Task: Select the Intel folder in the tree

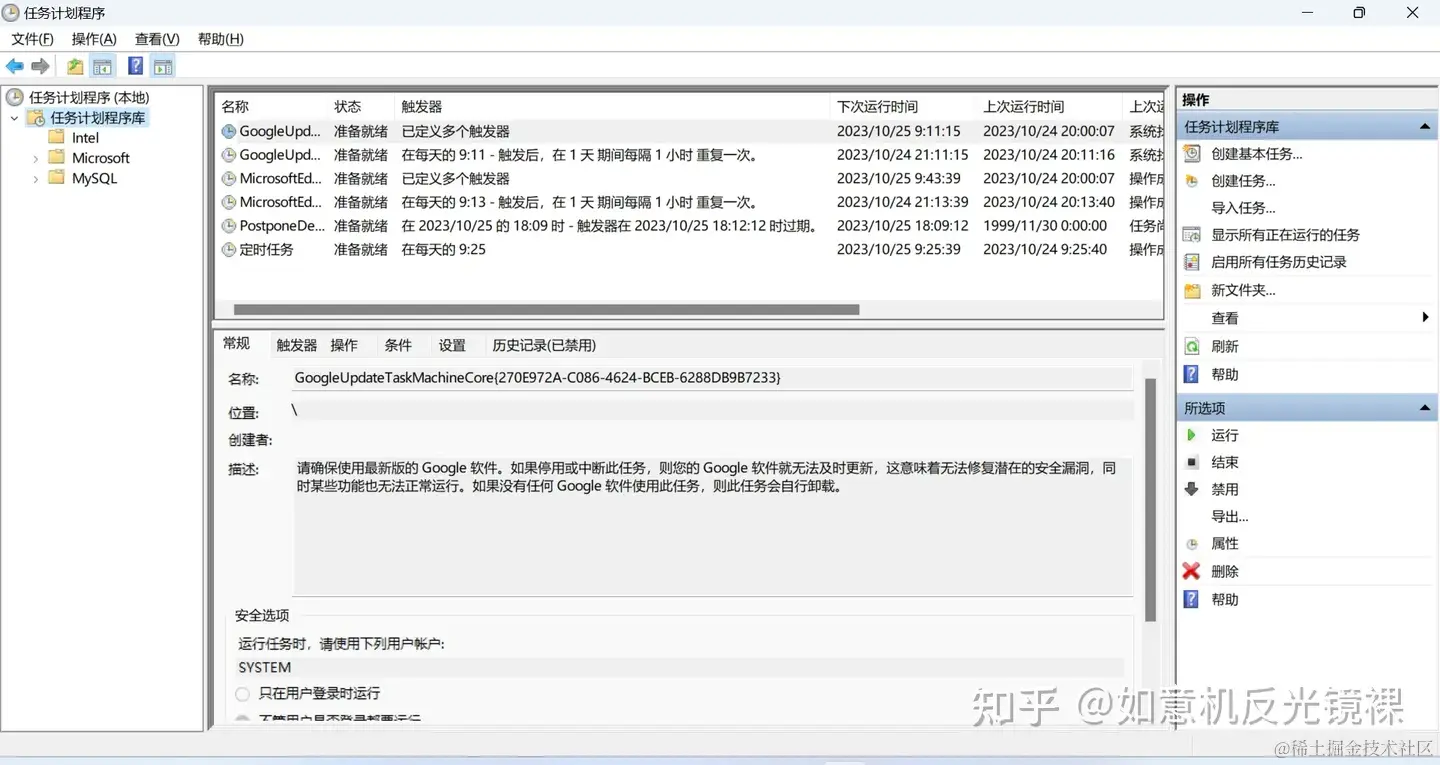Action: point(85,138)
